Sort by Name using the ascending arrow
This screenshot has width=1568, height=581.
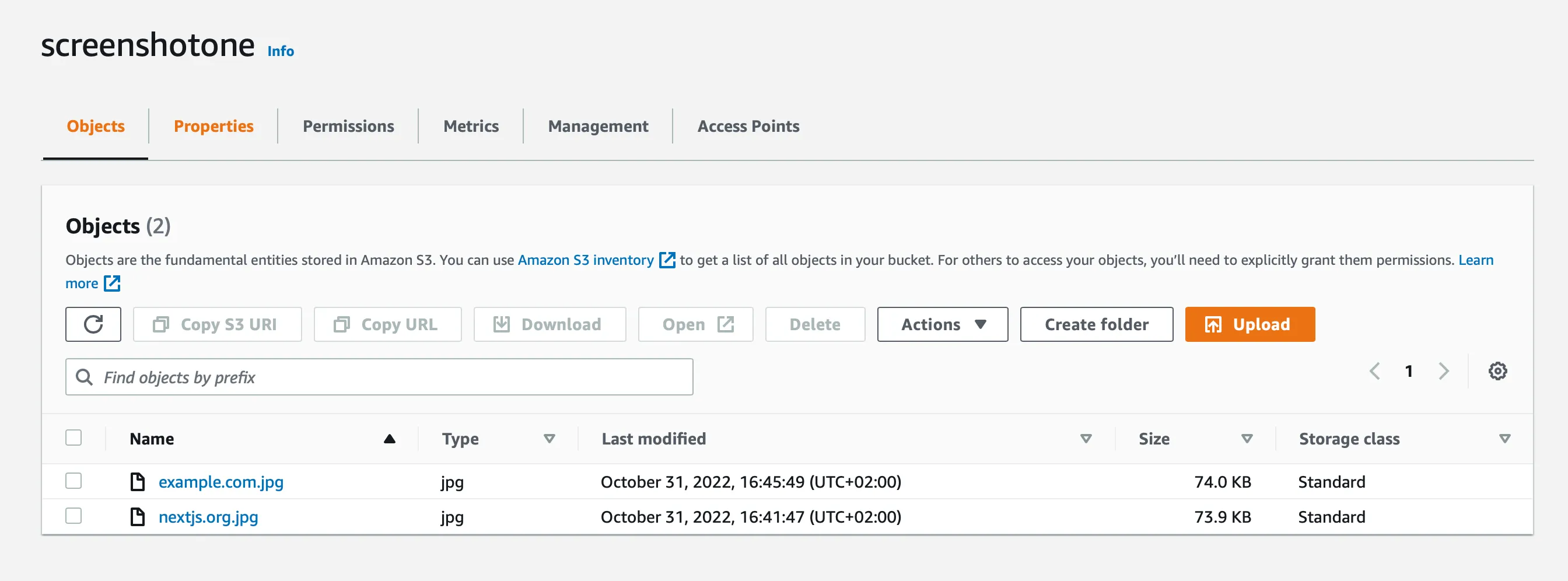(390, 439)
